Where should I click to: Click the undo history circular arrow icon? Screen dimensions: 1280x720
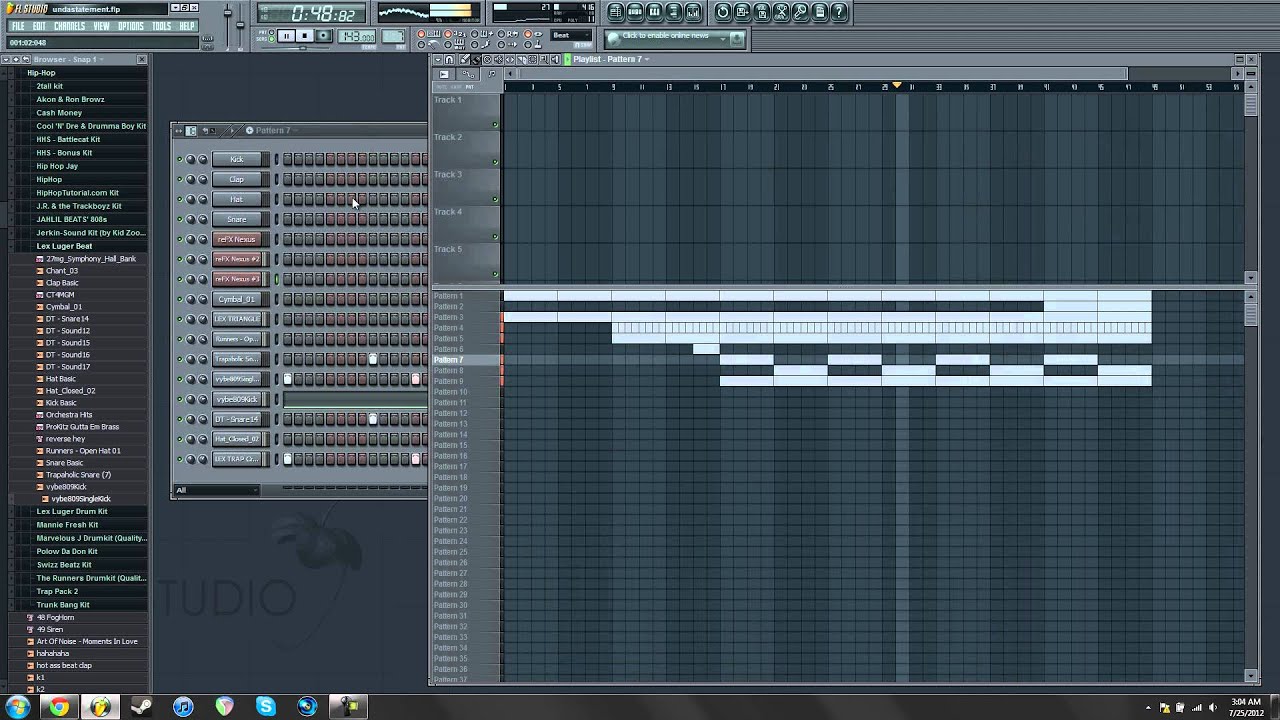point(723,12)
